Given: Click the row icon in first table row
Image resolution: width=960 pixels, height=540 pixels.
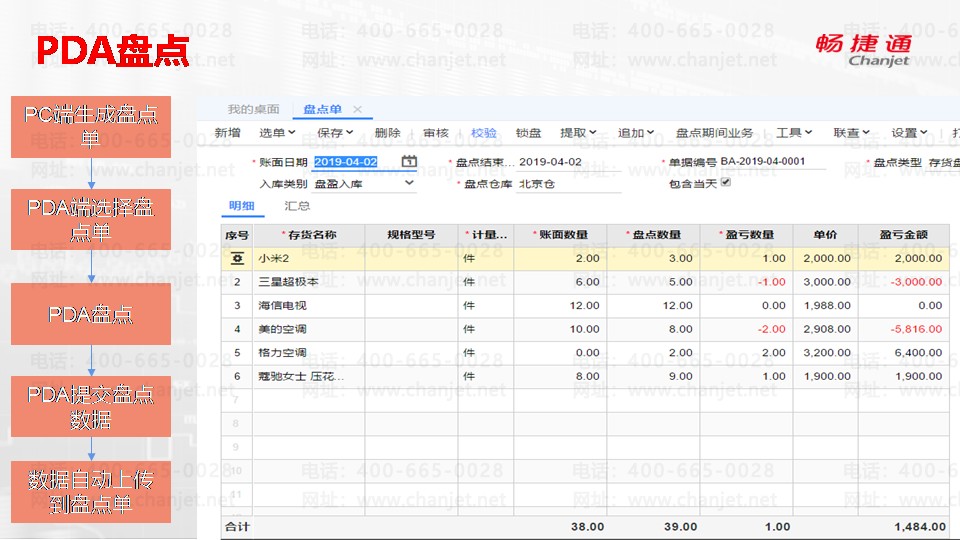Looking at the screenshot, I should [237, 258].
